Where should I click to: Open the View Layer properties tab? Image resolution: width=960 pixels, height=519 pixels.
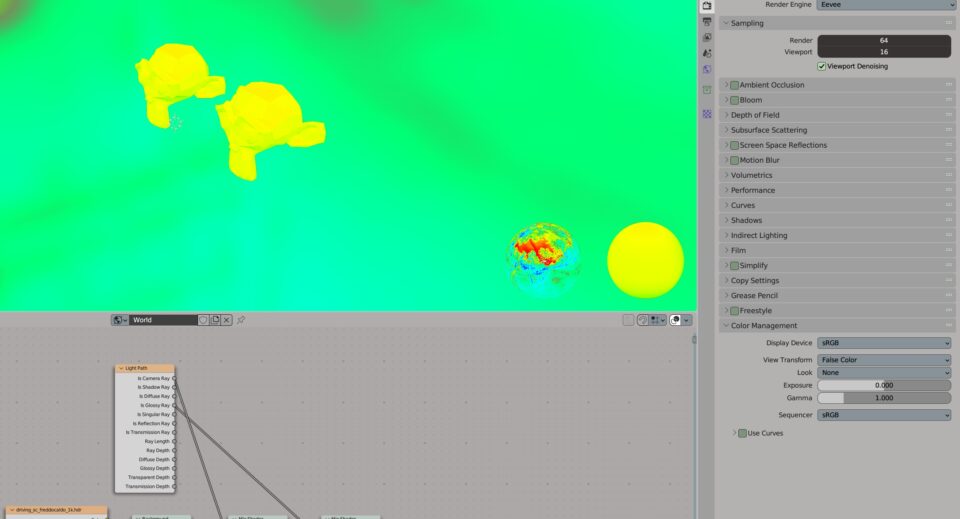707,37
